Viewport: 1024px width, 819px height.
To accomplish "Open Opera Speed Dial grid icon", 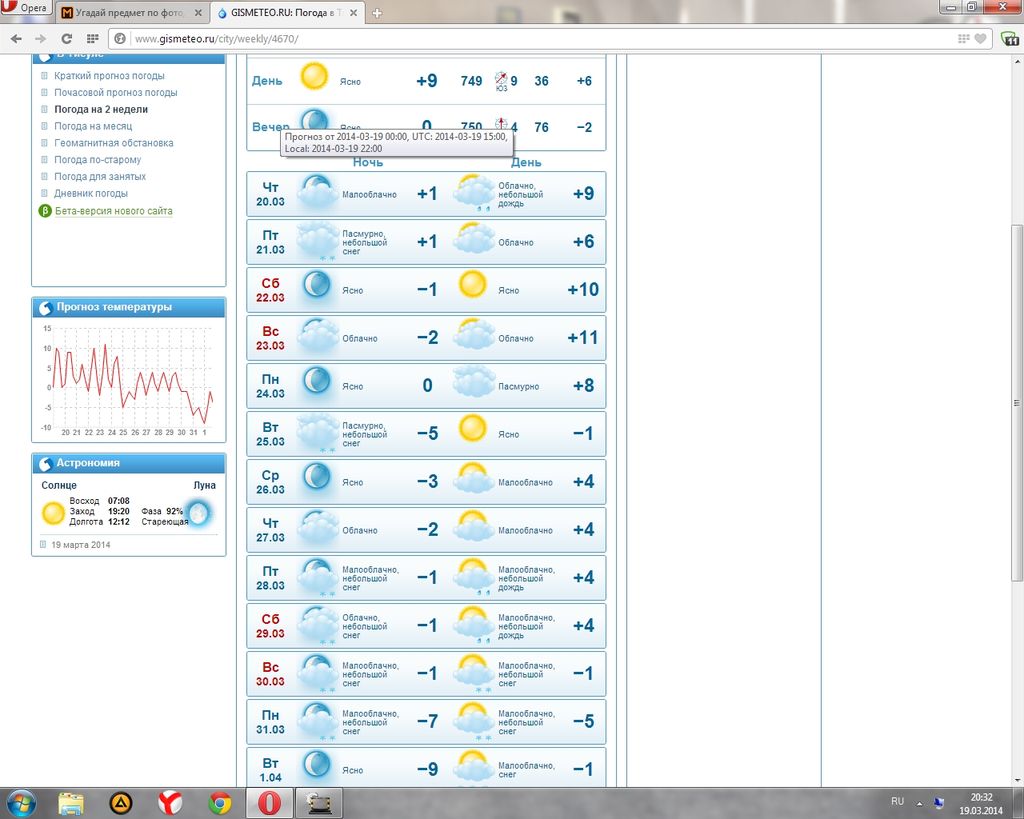I will tap(92, 38).
